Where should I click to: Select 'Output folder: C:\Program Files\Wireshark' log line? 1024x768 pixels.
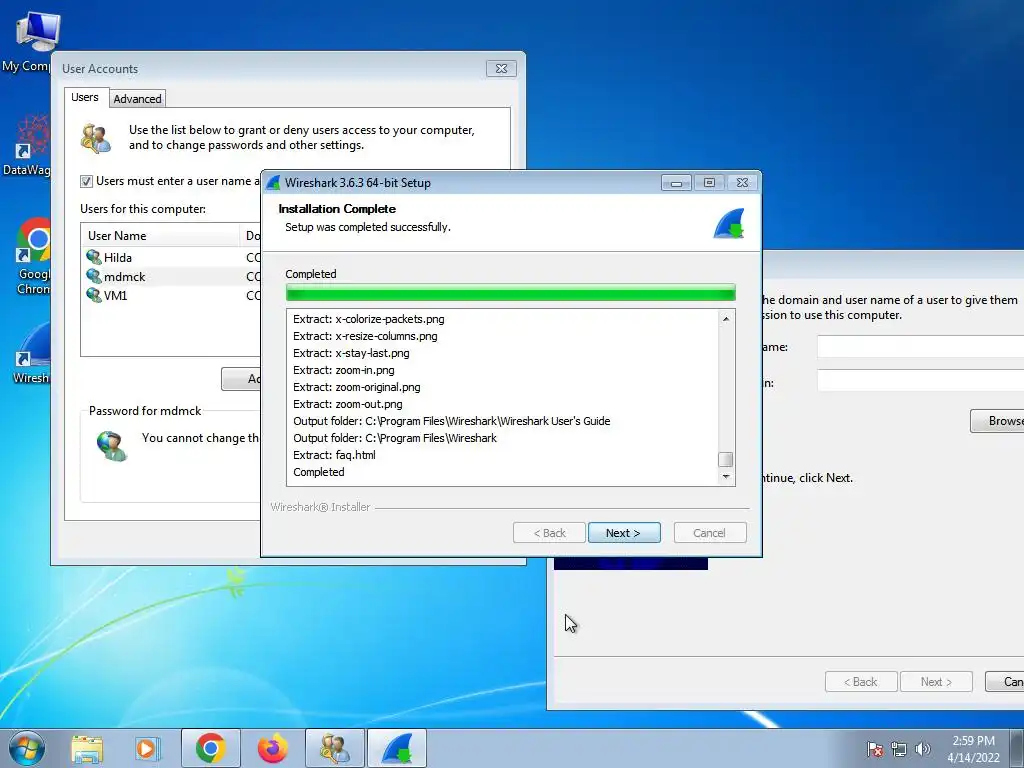(394, 438)
